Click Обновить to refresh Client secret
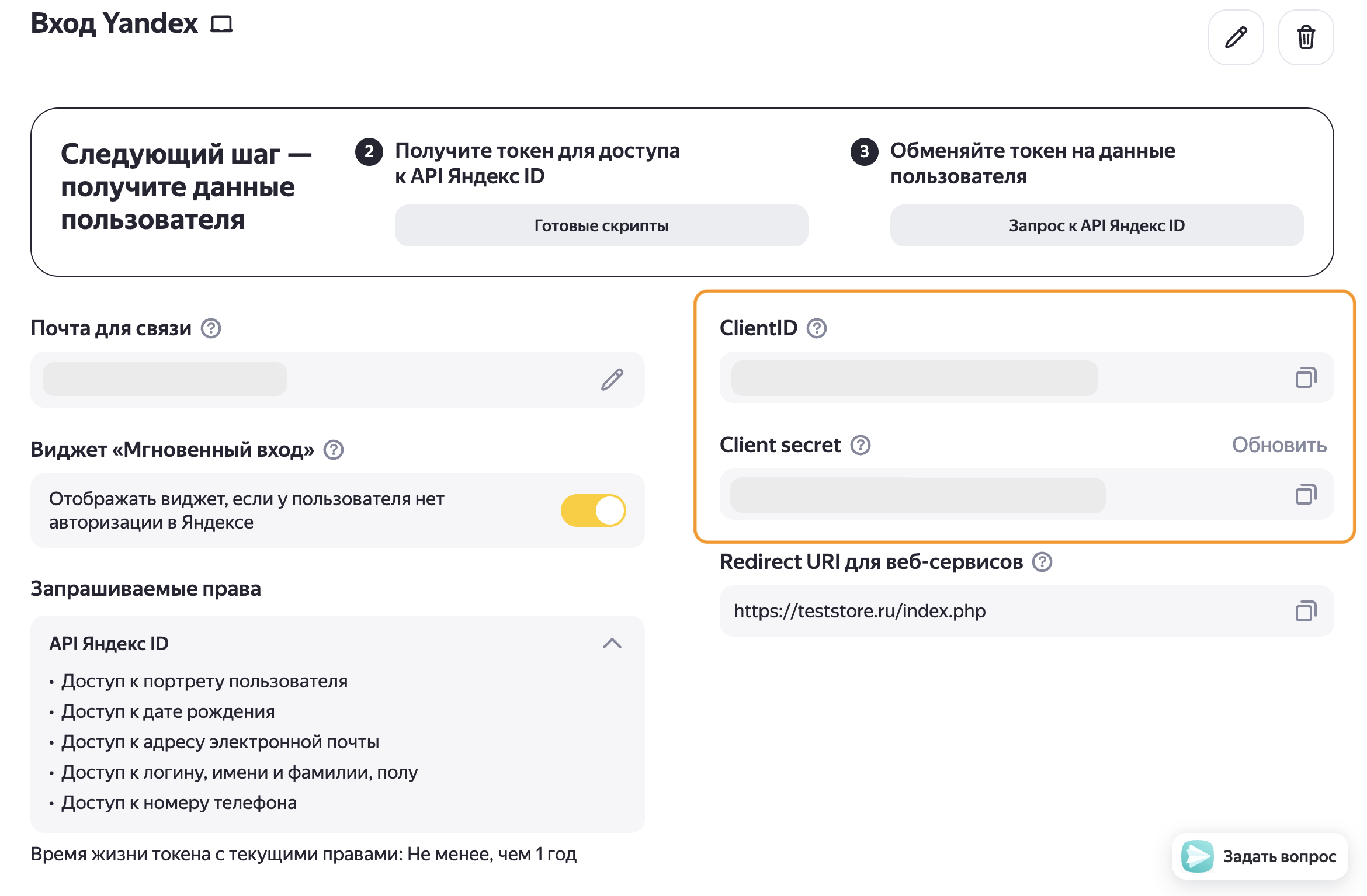The height and width of the screenshot is (896, 1367). click(x=1279, y=445)
